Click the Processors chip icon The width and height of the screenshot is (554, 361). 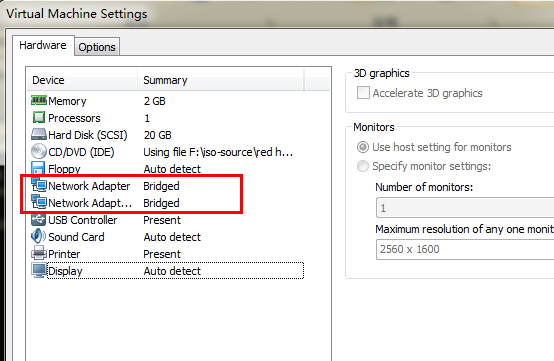39,118
